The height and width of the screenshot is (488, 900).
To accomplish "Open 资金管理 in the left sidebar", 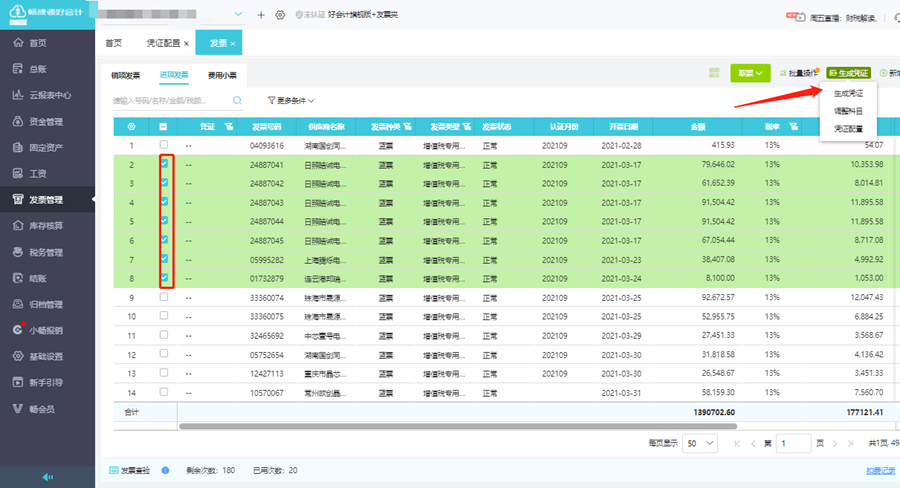I will 46,122.
